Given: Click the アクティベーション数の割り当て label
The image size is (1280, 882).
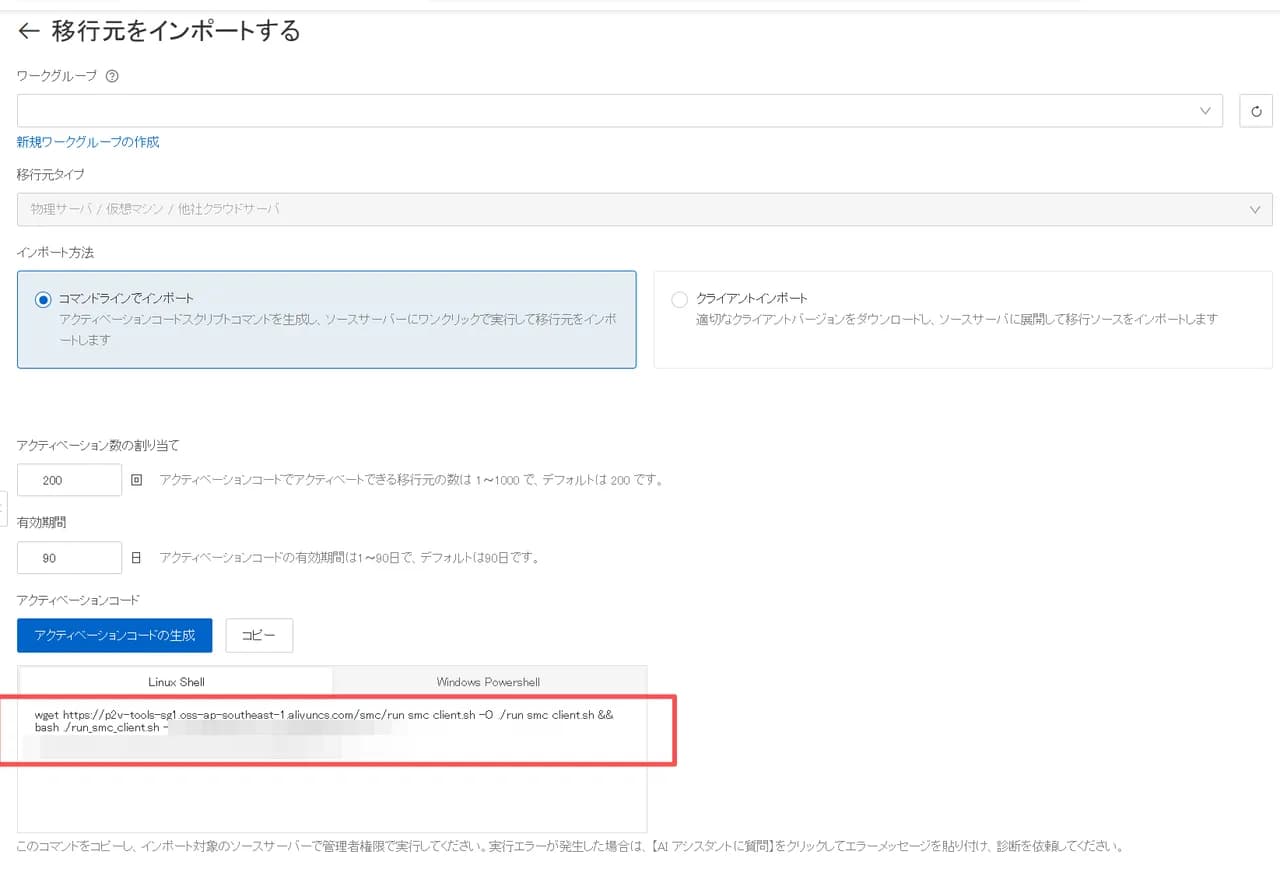Looking at the screenshot, I should coord(98,445).
